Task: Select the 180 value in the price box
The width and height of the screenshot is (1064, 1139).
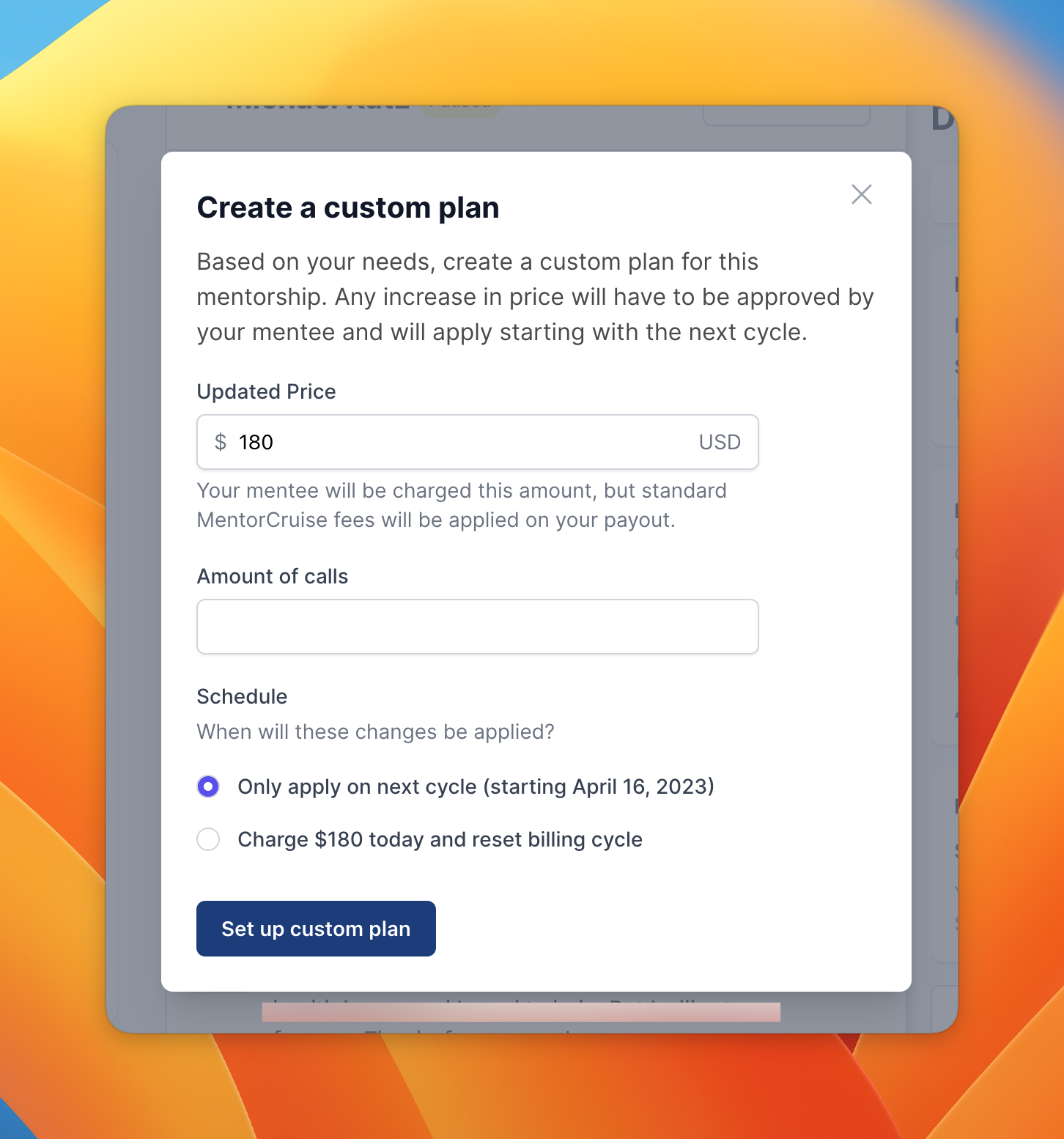Action: click(x=255, y=442)
